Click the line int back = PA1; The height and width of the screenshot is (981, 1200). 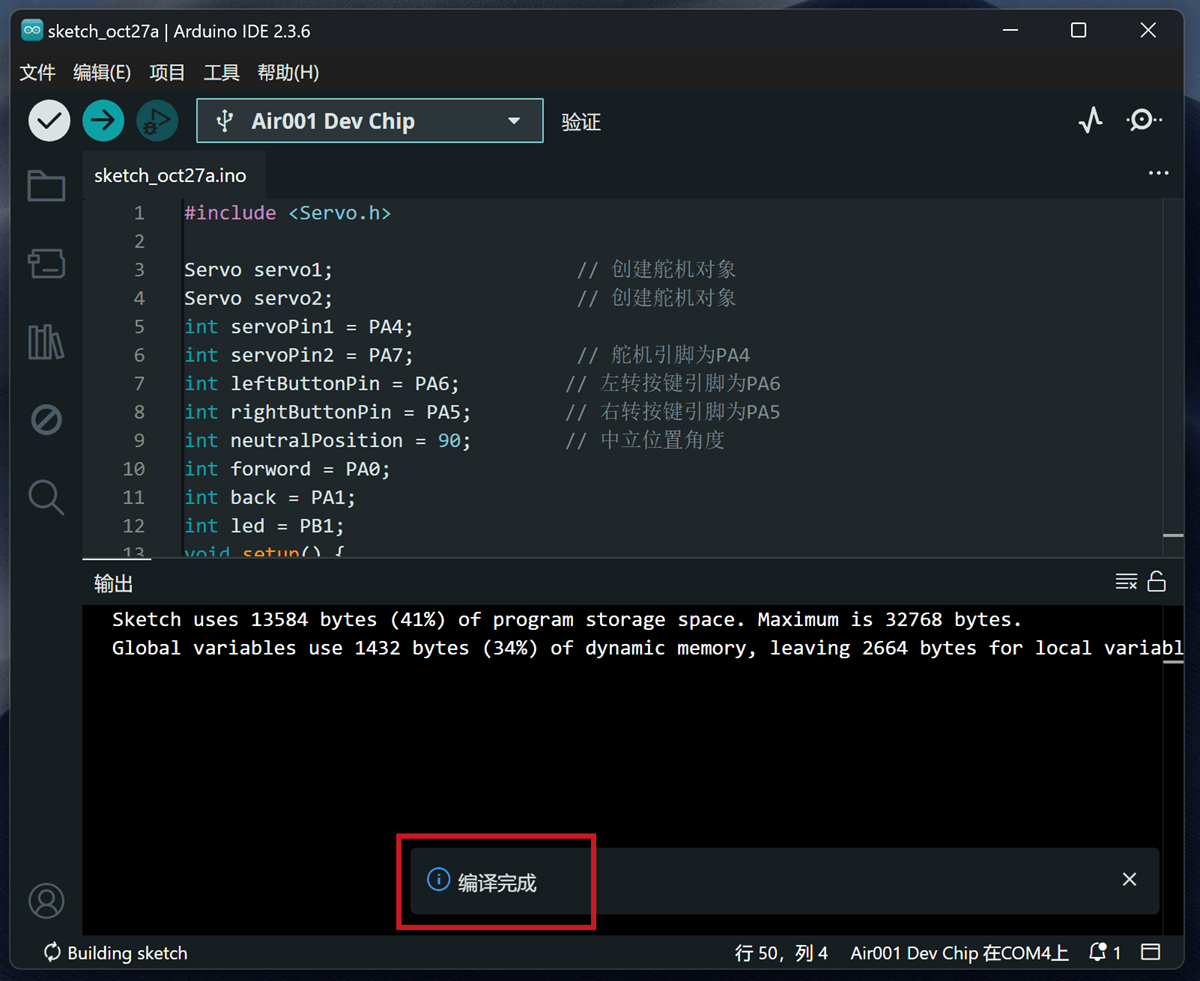[270, 498]
